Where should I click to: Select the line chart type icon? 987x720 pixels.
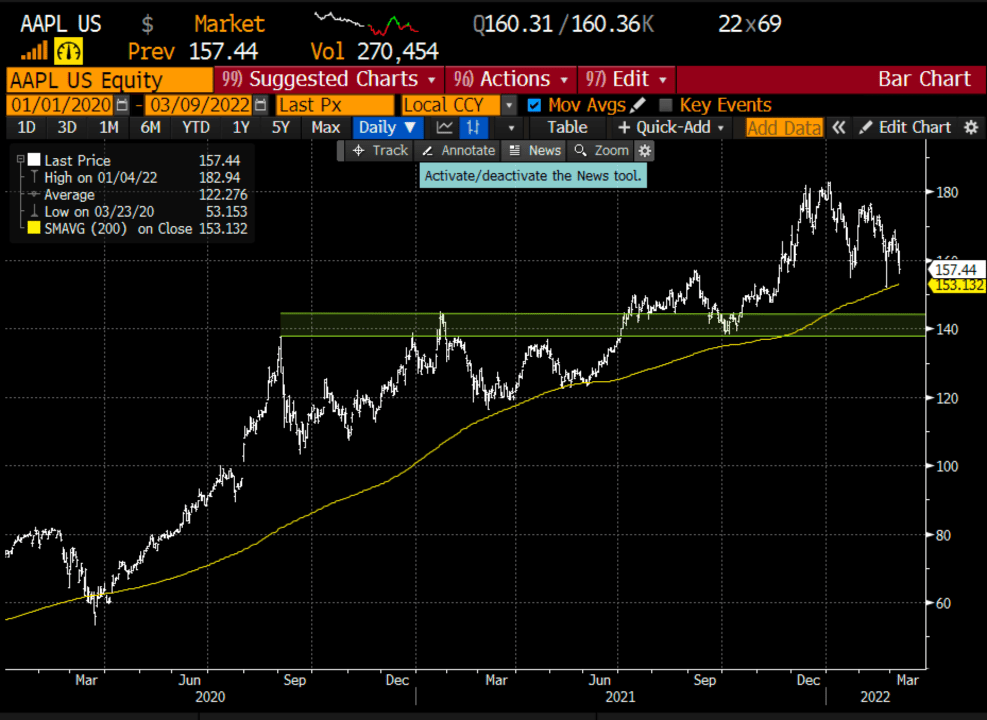pos(444,128)
